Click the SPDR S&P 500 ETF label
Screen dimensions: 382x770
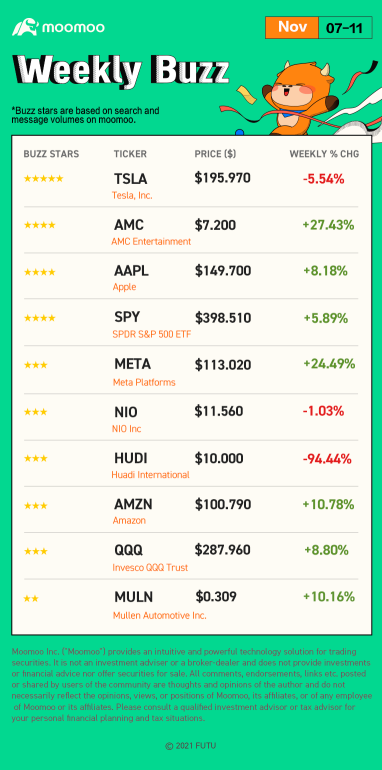click(x=152, y=334)
